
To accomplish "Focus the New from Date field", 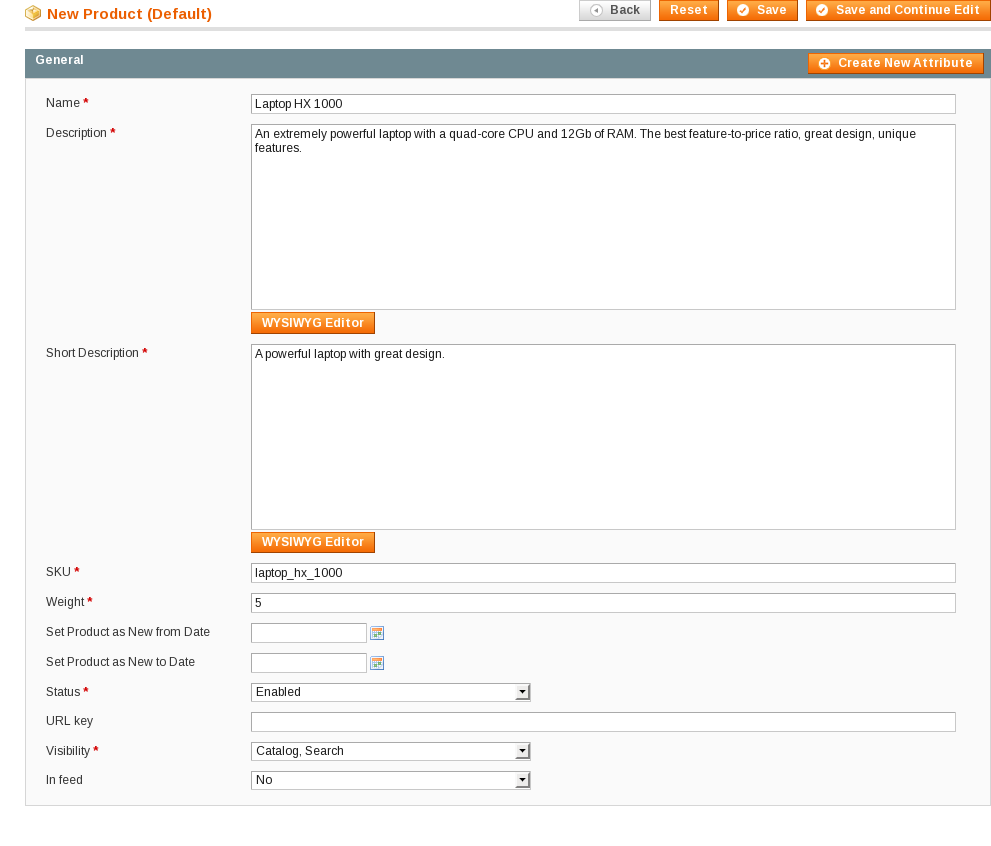I will (x=308, y=633).
